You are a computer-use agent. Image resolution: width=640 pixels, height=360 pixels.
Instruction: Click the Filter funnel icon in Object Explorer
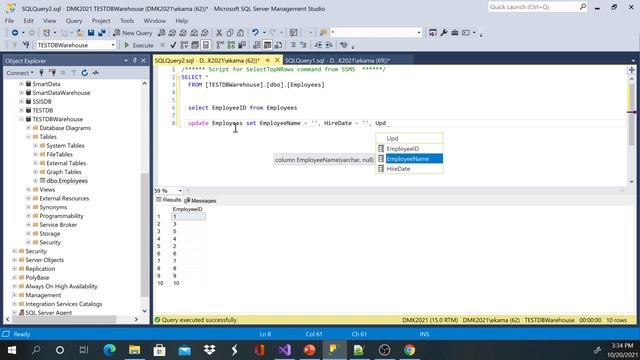(73, 73)
